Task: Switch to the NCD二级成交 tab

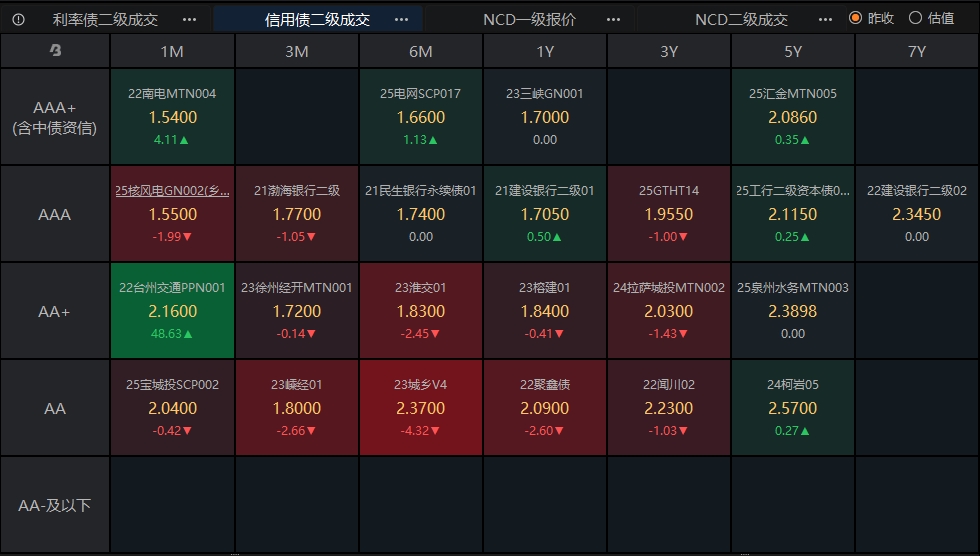Action: 741,19
